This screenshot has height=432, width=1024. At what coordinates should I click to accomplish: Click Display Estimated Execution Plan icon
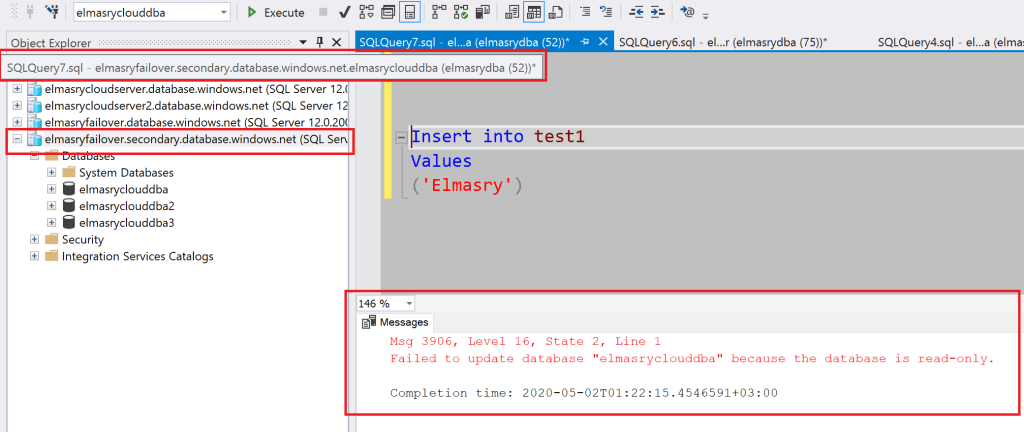365,13
